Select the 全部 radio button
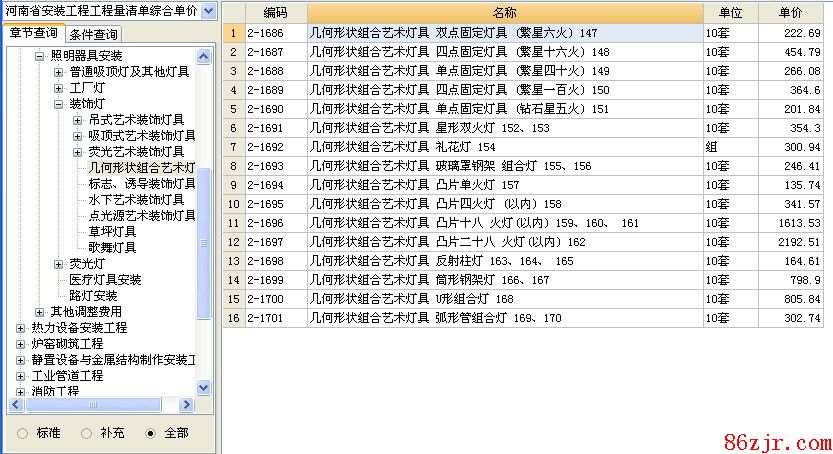Image resolution: width=833 pixels, height=454 pixels. click(x=151, y=433)
